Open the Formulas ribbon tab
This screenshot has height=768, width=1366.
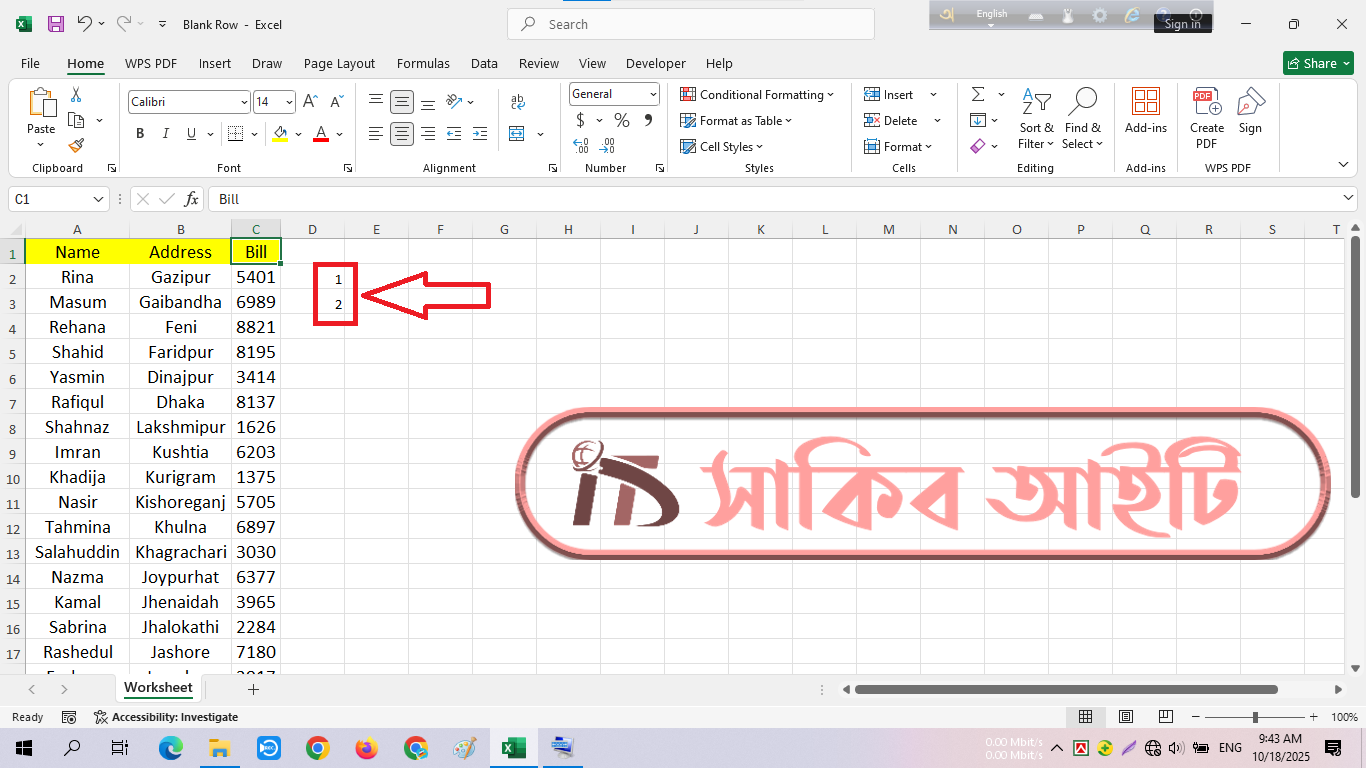click(423, 63)
